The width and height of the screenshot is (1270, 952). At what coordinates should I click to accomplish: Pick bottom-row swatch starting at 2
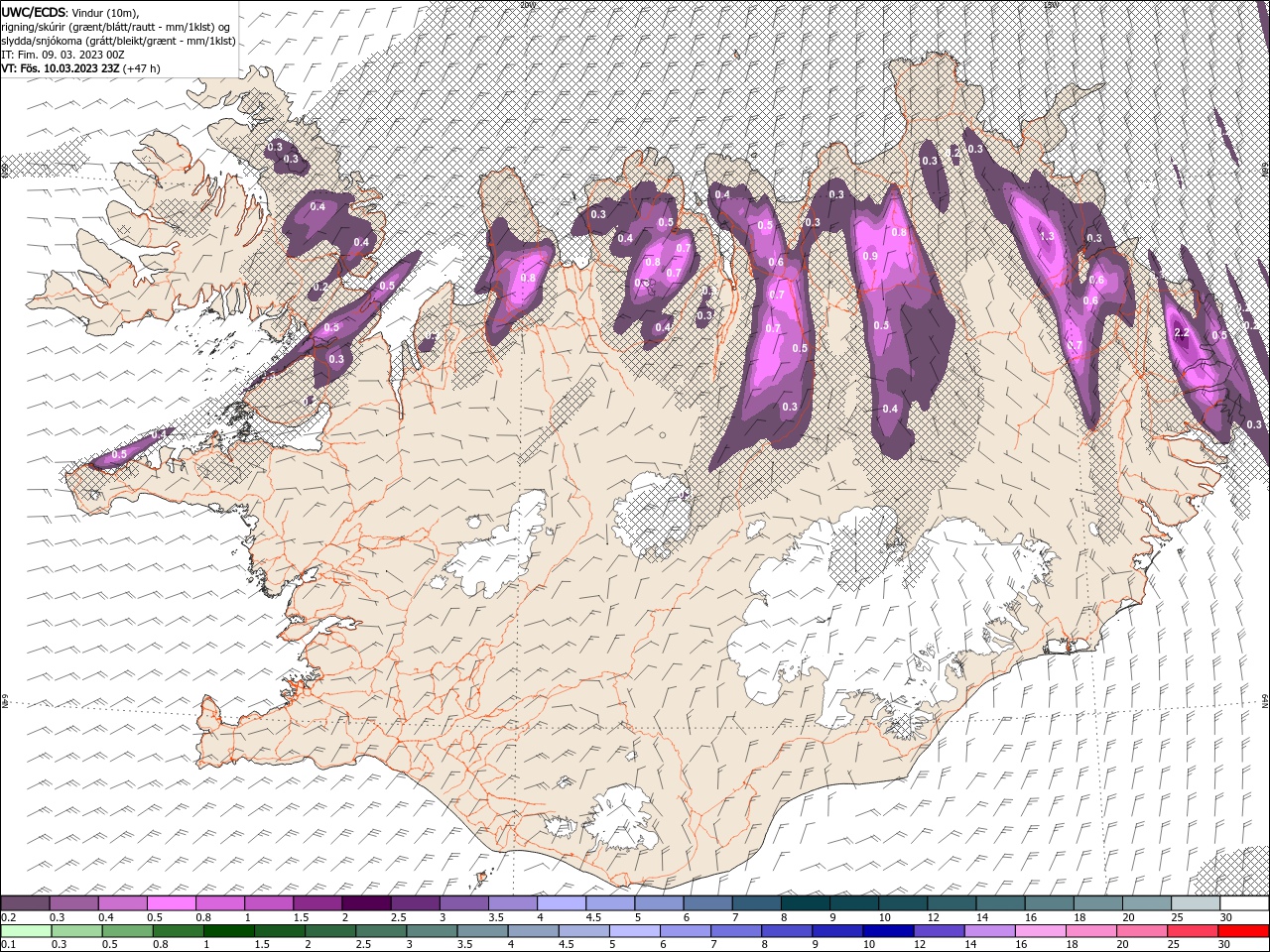330,930
